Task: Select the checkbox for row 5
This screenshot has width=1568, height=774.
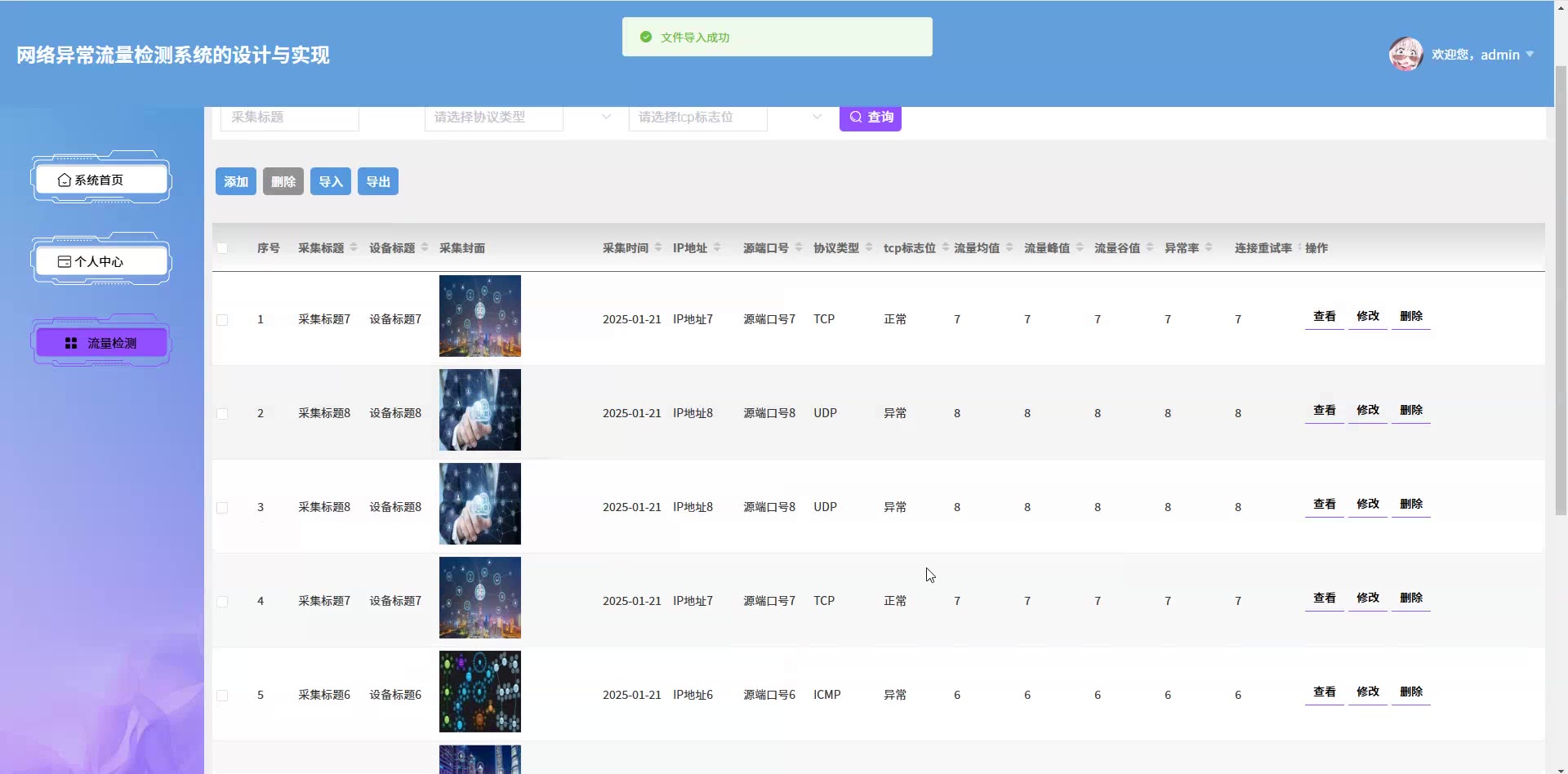Action: 222,696
